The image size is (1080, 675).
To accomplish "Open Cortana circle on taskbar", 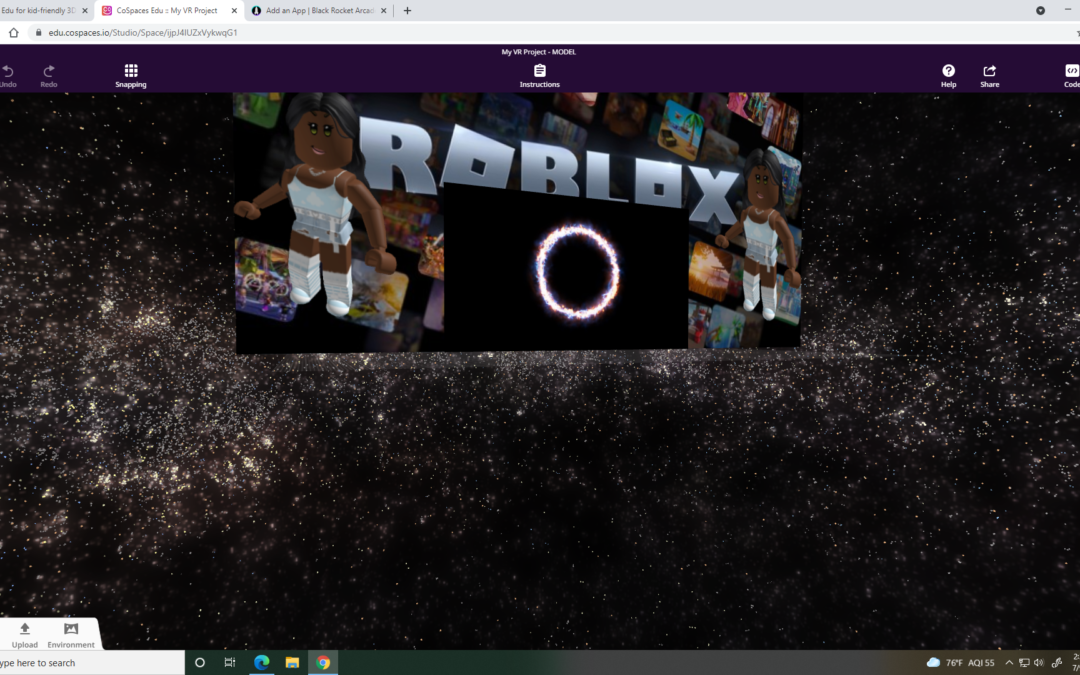I will click(x=200, y=663).
